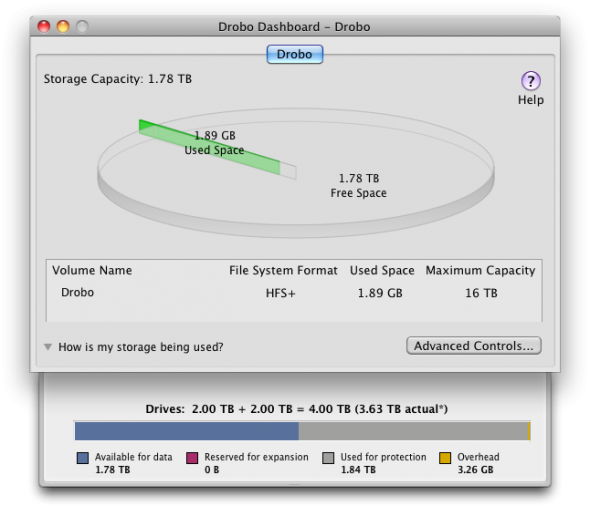Click the gray segment of the drives bar
This screenshot has width=590, height=506.
[x=413, y=431]
